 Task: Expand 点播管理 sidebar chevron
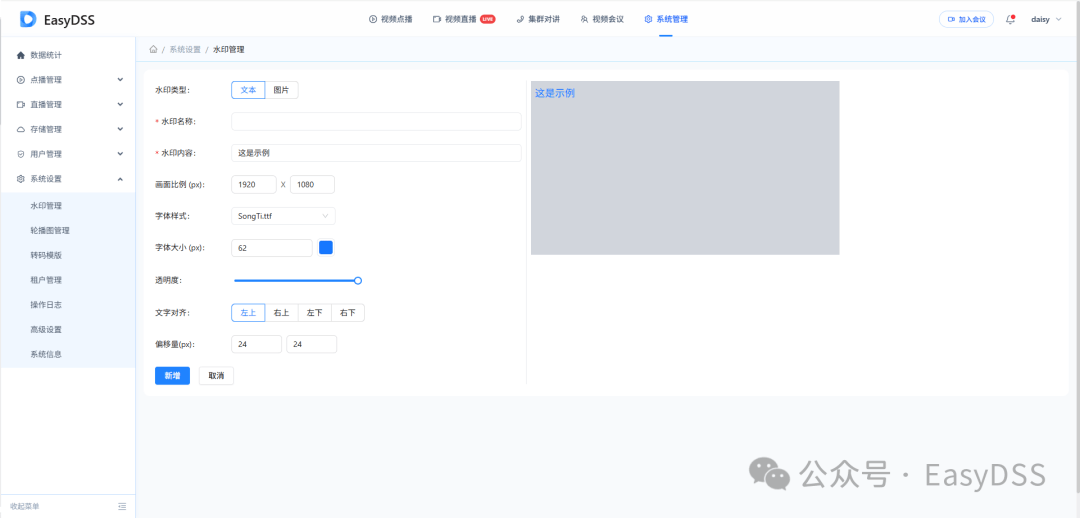click(121, 79)
